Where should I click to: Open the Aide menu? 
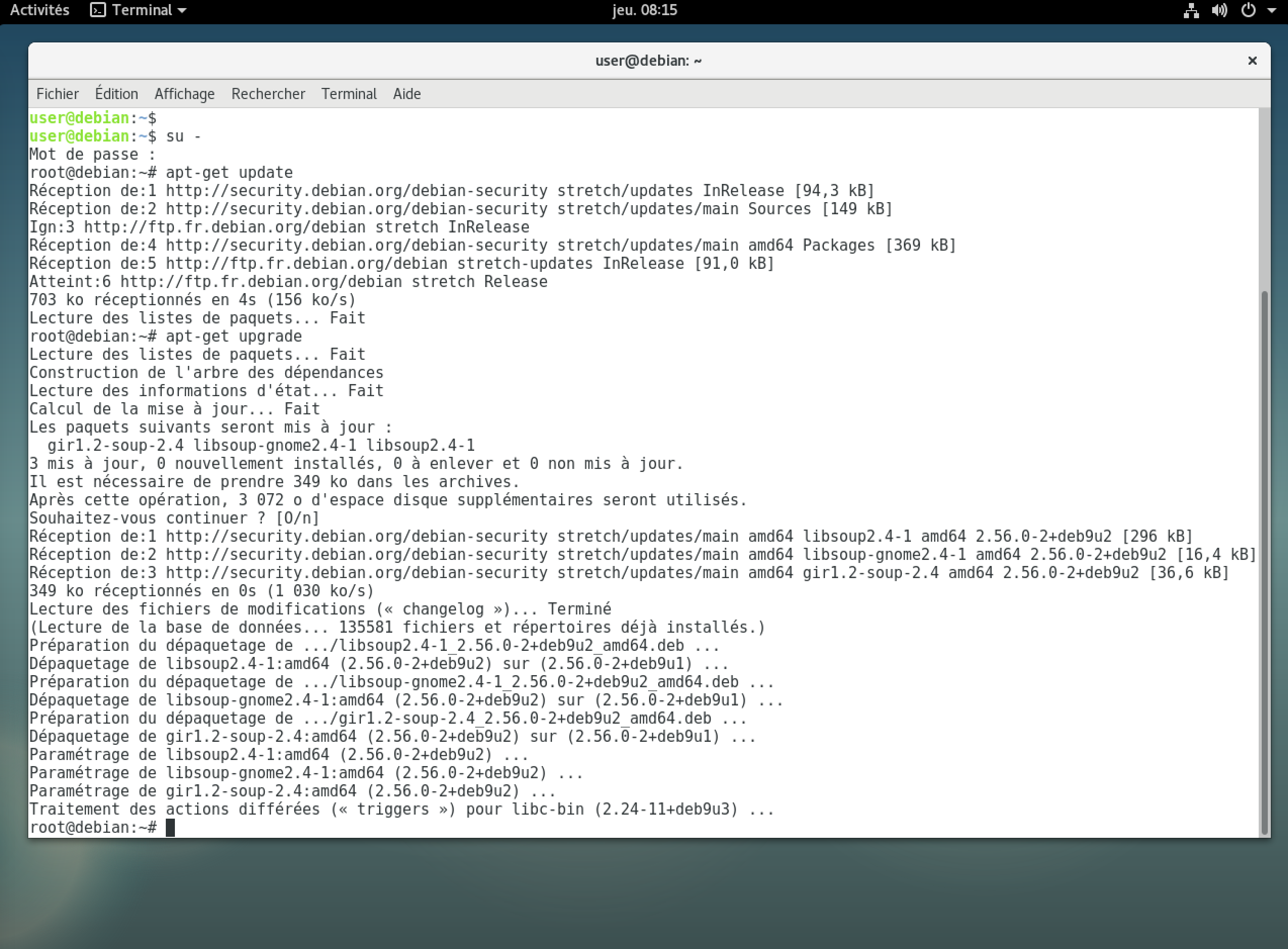407,93
